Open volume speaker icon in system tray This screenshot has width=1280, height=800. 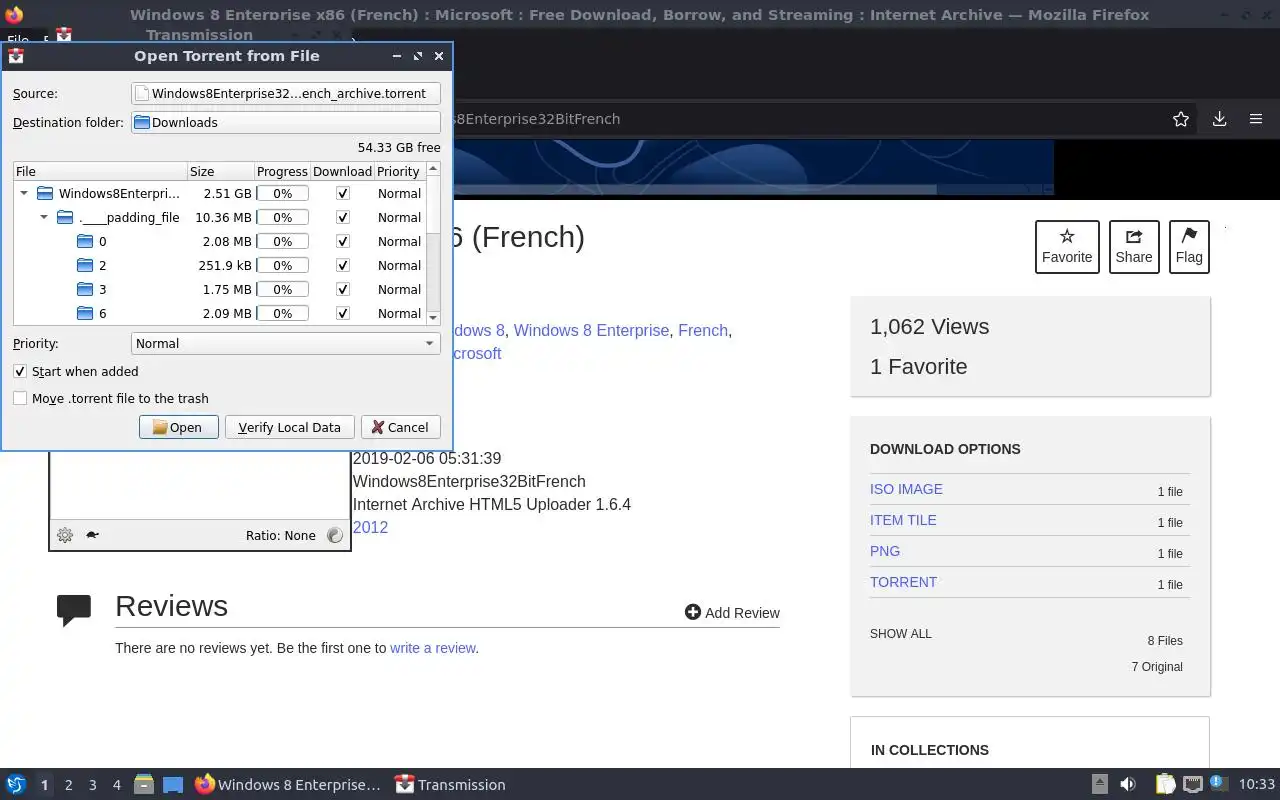[1128, 785]
